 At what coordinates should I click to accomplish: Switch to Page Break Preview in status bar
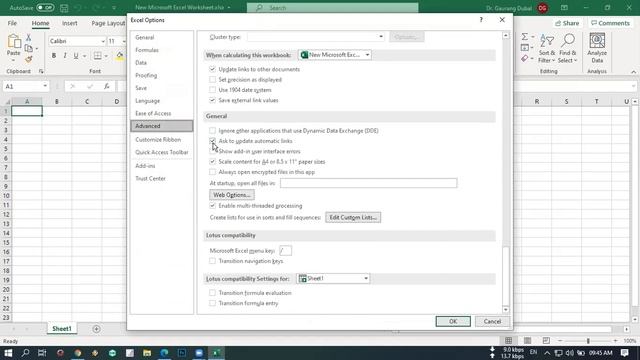tap(546, 340)
